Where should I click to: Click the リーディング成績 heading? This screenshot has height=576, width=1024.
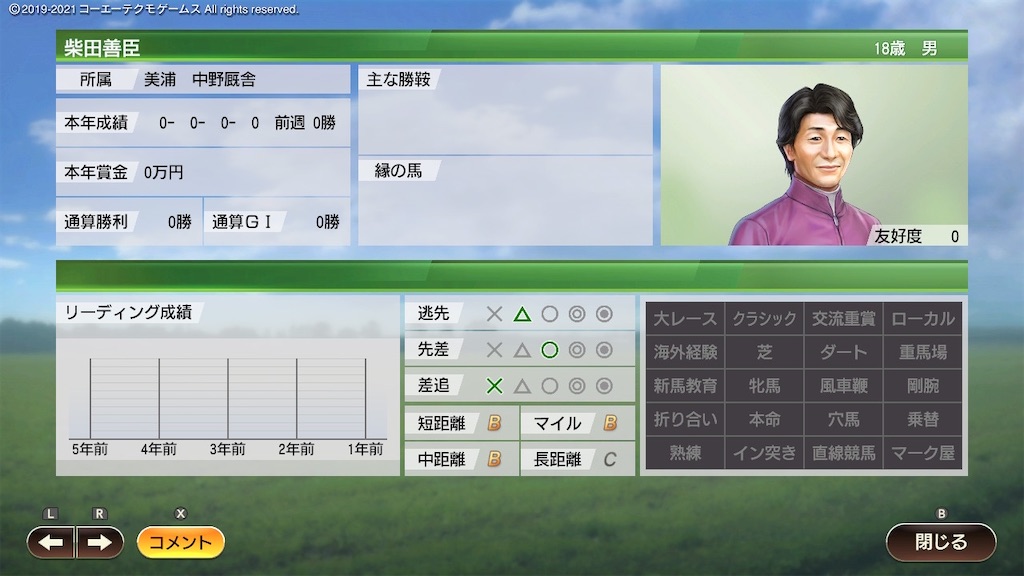coord(128,312)
